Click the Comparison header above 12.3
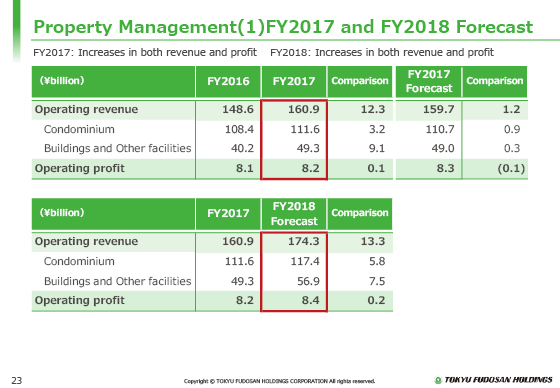560x388 pixels. (x=360, y=81)
